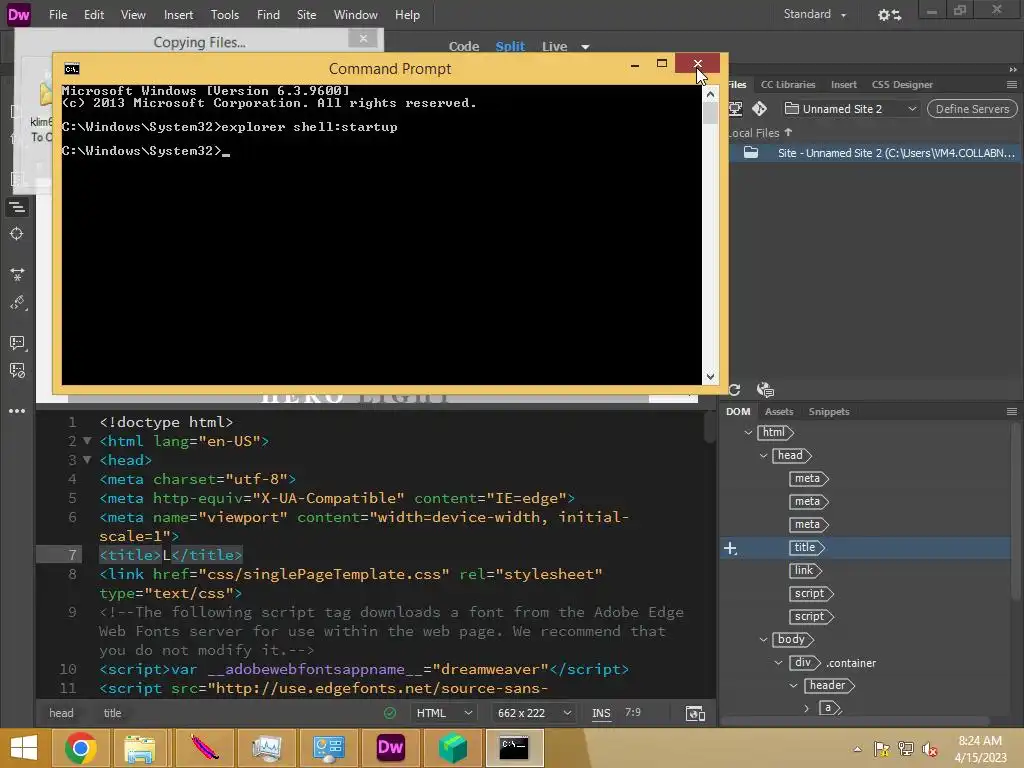Switch to the CSS Designer tab
Viewport: 1024px width, 768px height.
902,85
